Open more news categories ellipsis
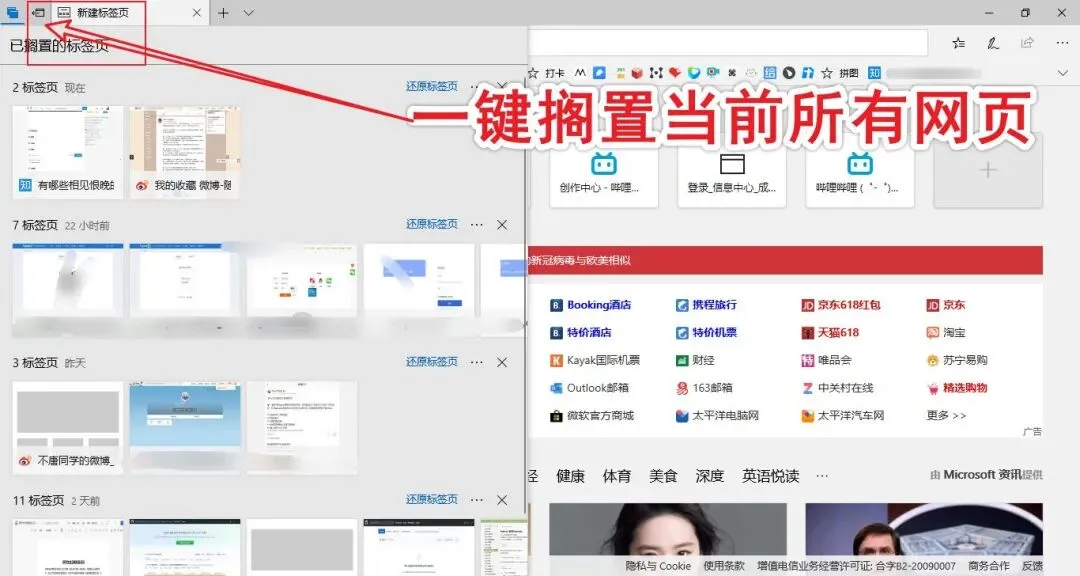This screenshot has height=576, width=1080. (x=822, y=475)
